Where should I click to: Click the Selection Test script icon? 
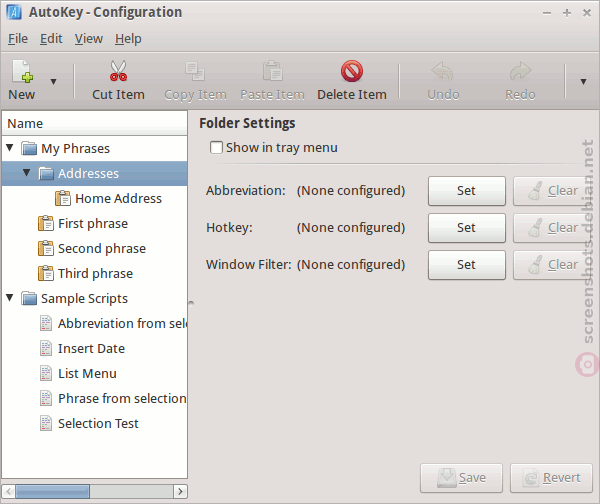point(46,423)
